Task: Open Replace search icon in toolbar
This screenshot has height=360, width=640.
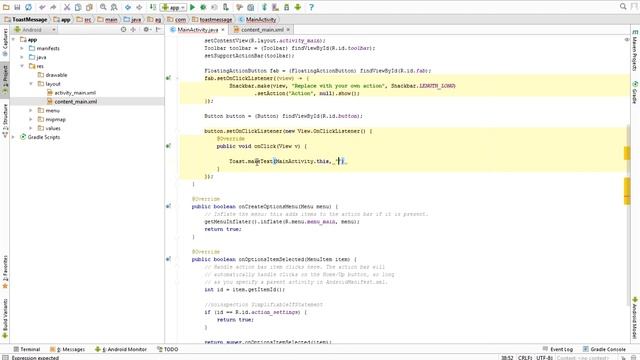Action: click(114, 7)
